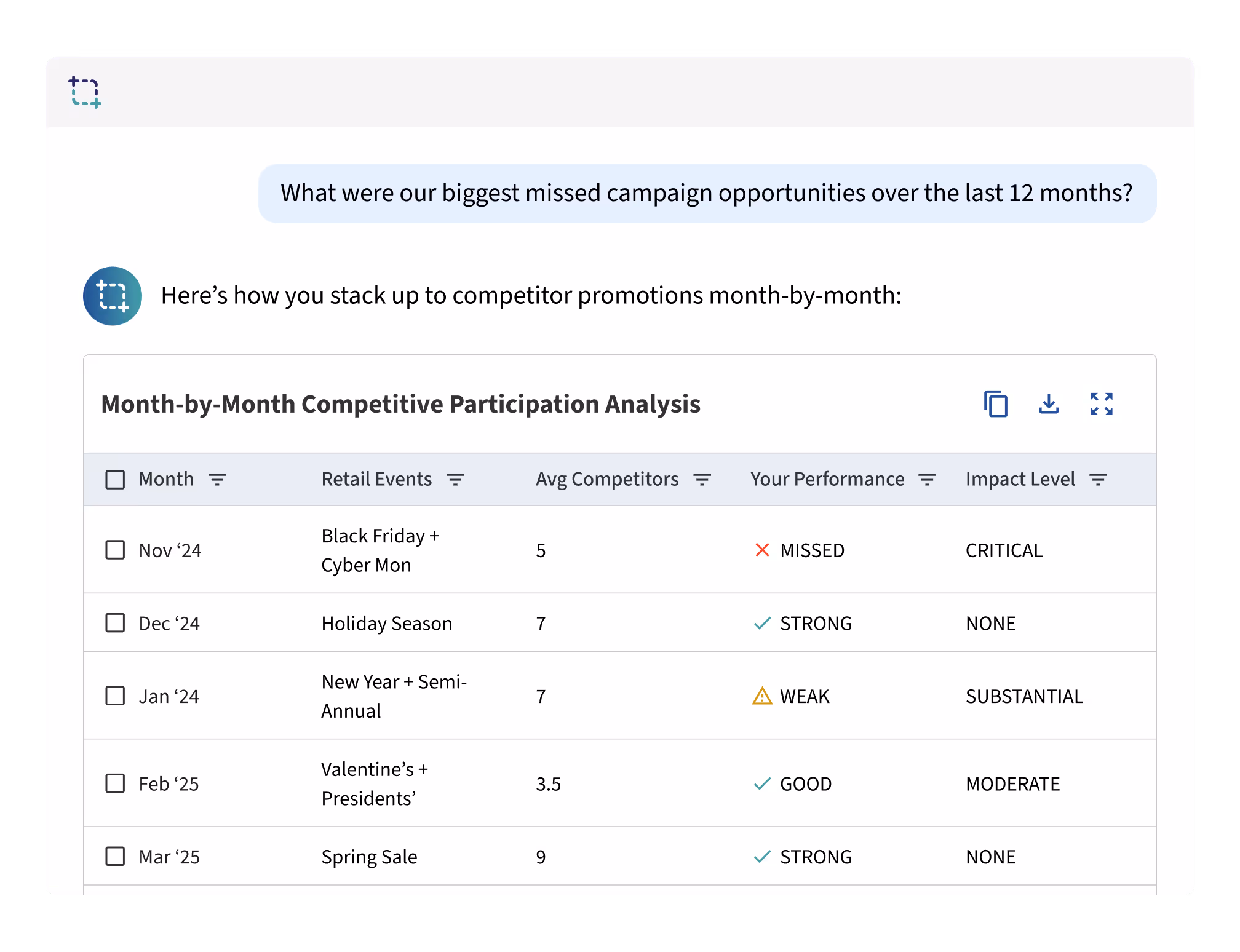Open the Retail Events column filter
This screenshot has width=1240, height=952.
tap(455, 479)
